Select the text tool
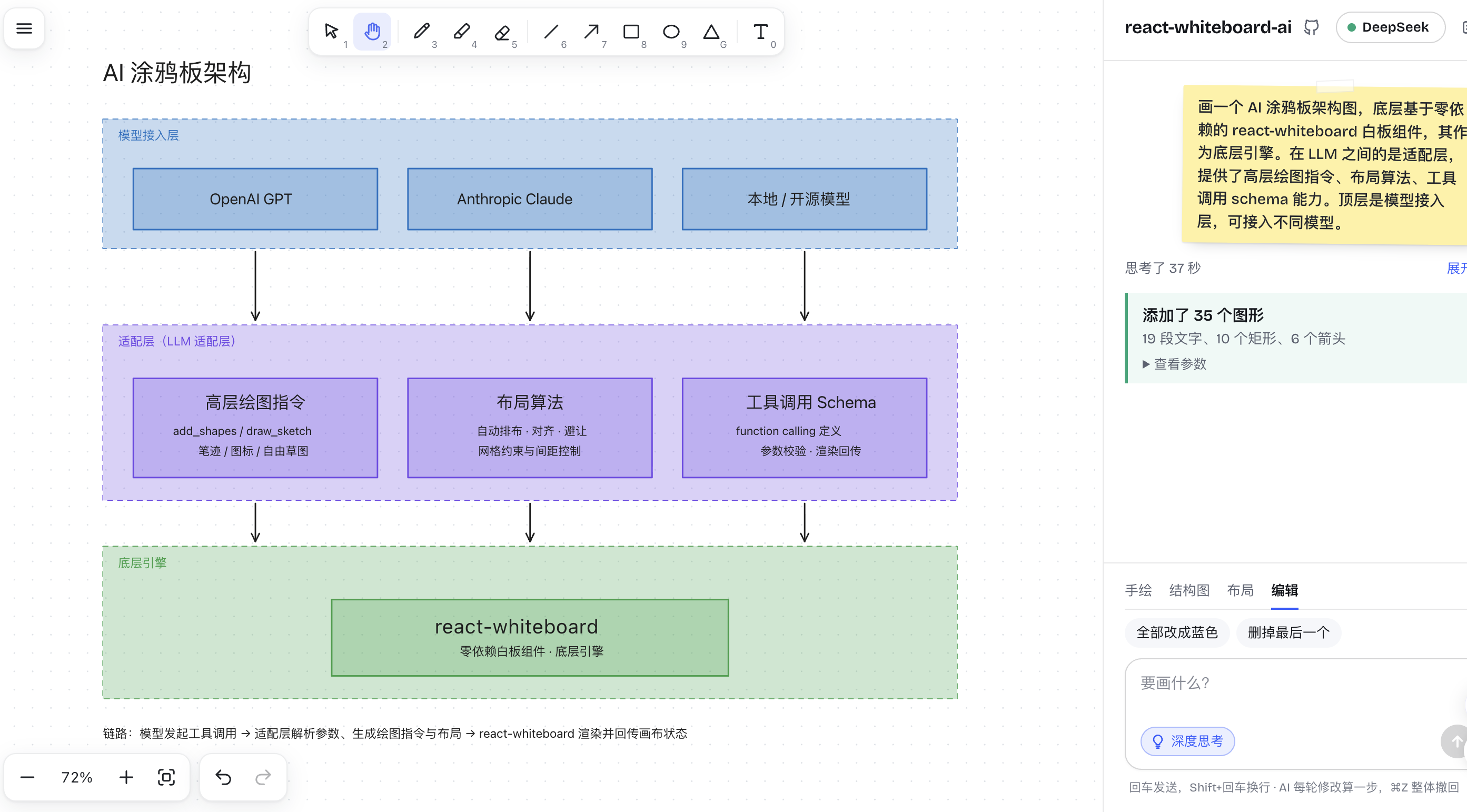This screenshot has width=1467, height=812. coord(761,31)
